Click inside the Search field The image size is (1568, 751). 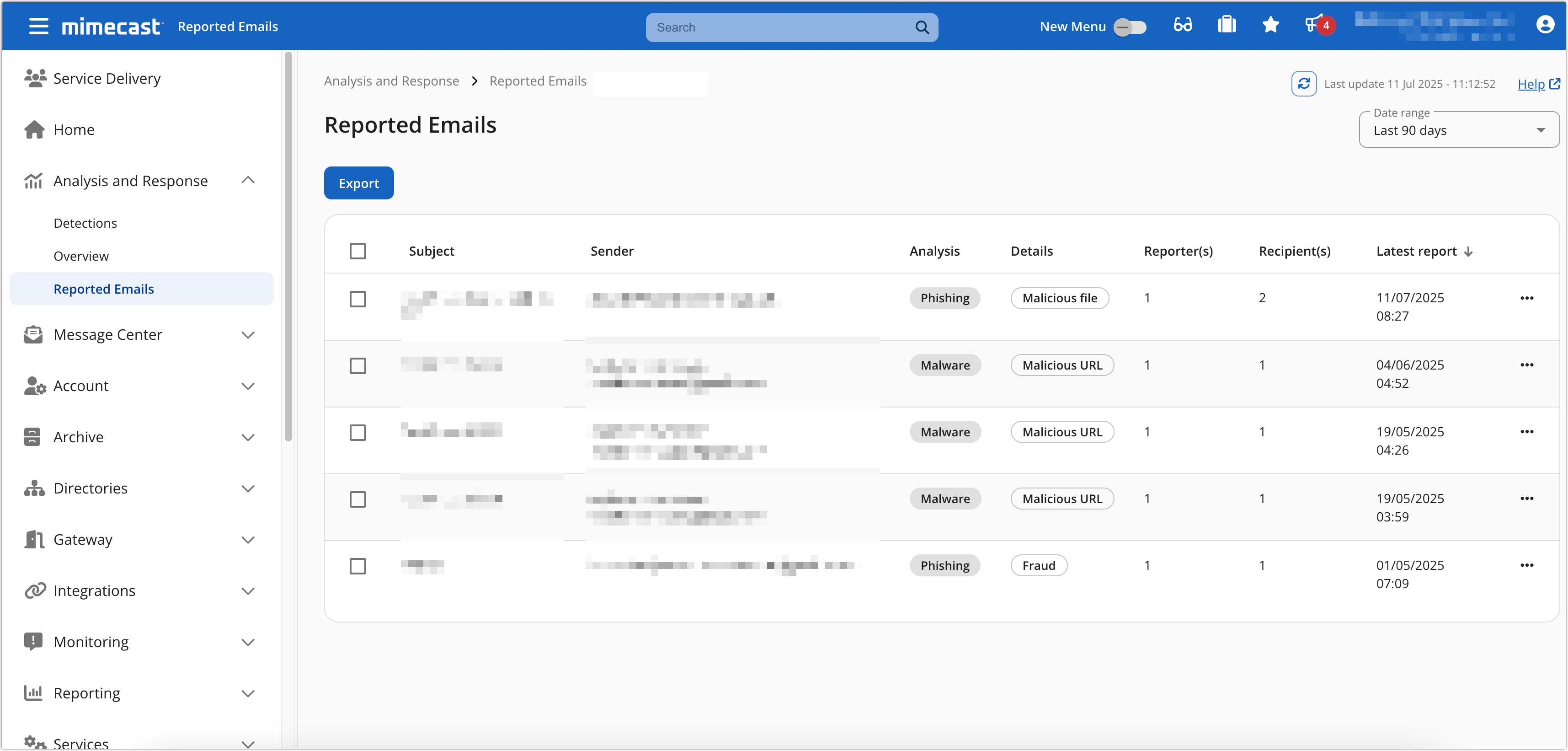(x=779, y=27)
